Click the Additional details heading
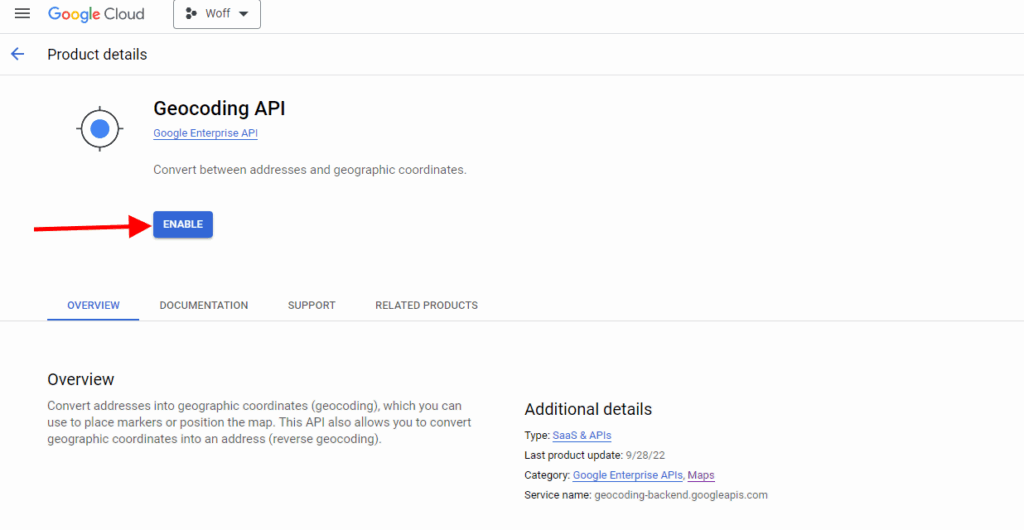This screenshot has width=1024, height=530. click(x=588, y=409)
